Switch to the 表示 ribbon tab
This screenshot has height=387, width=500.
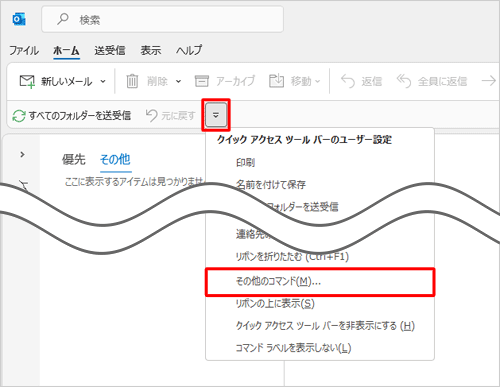tap(151, 51)
